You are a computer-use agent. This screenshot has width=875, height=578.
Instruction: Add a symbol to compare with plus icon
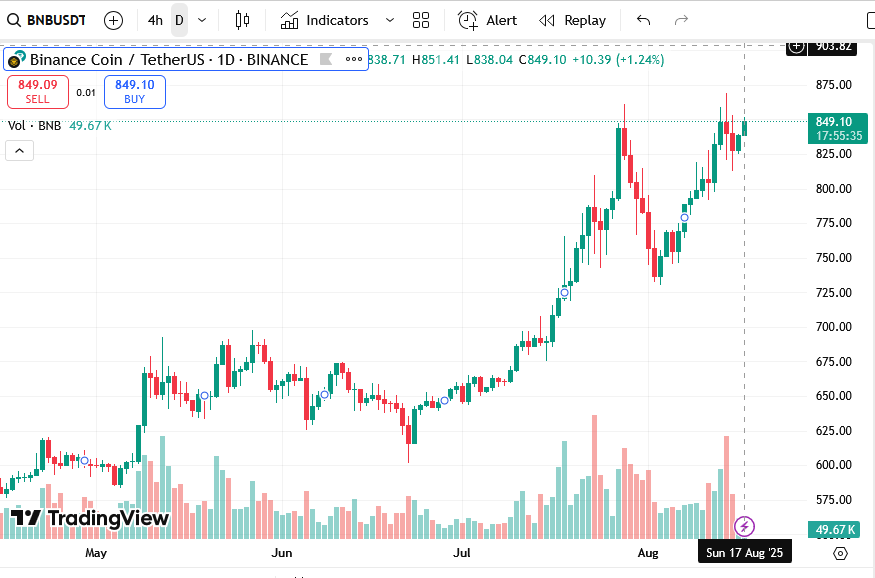coord(114,20)
